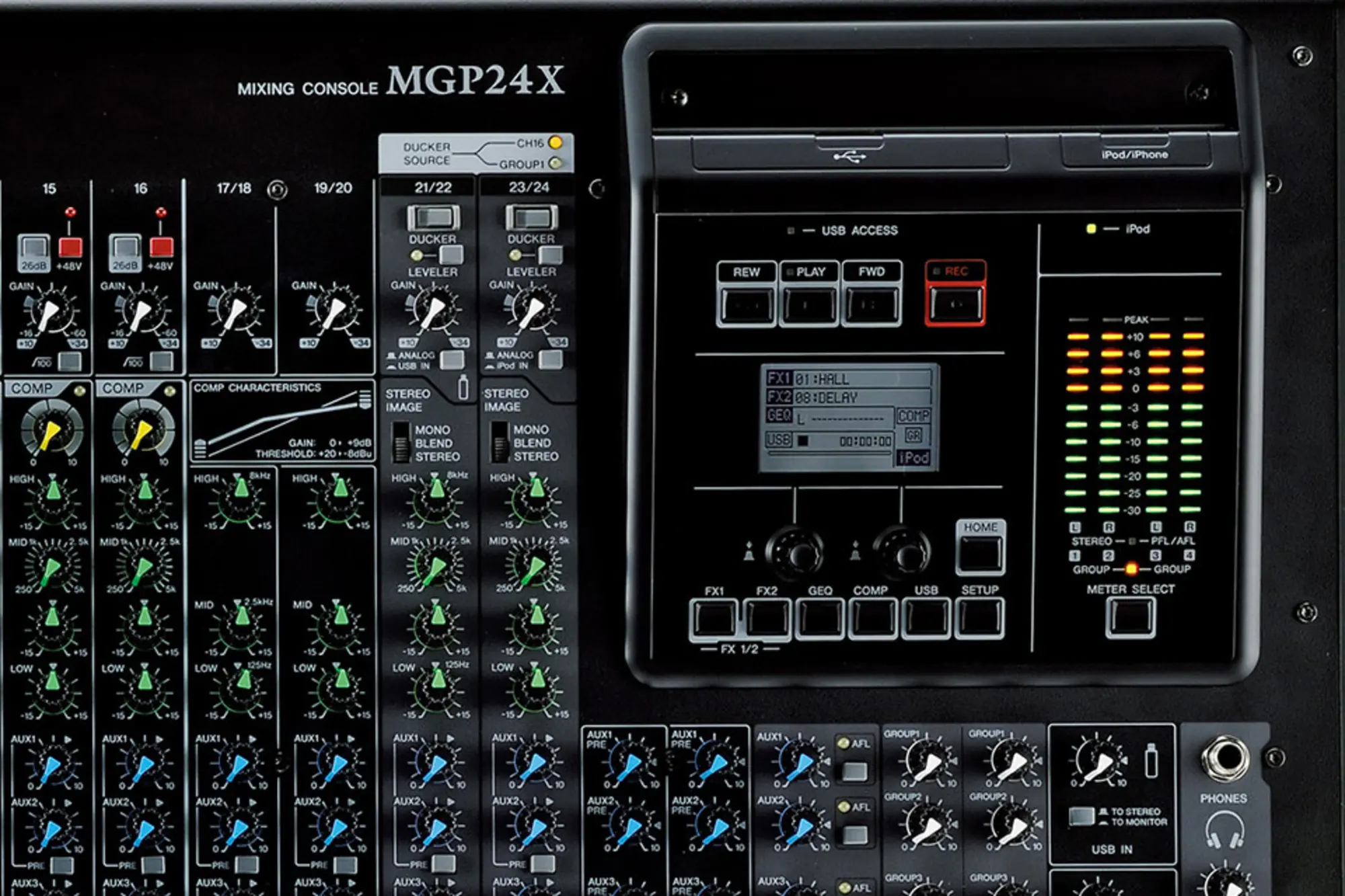Switch ANALOG/iPod IN on channel 23/24
Screen dimensions: 1345x896
click(550, 360)
